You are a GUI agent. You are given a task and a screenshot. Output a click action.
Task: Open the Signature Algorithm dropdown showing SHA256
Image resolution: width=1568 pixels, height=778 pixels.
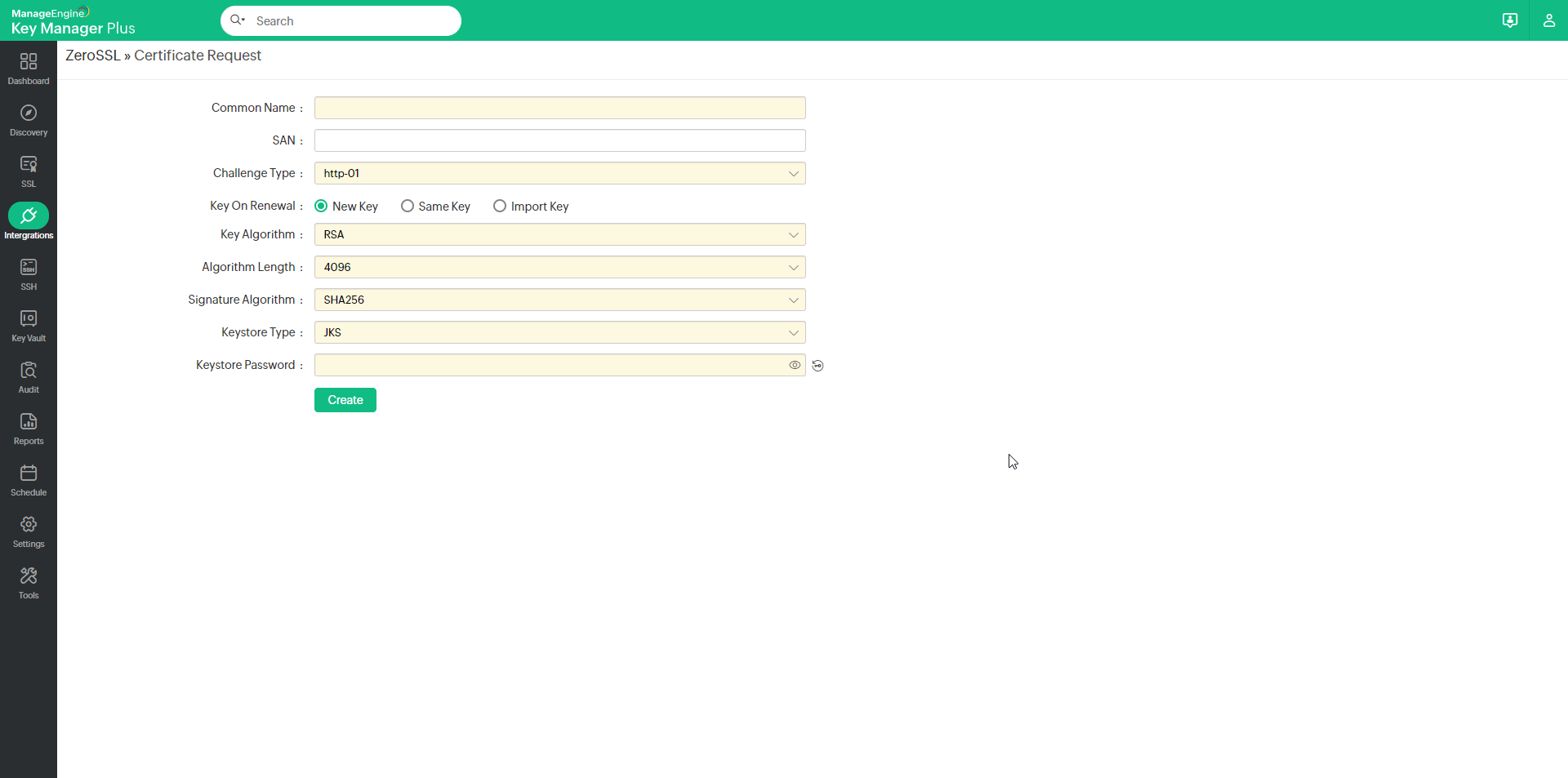point(559,300)
